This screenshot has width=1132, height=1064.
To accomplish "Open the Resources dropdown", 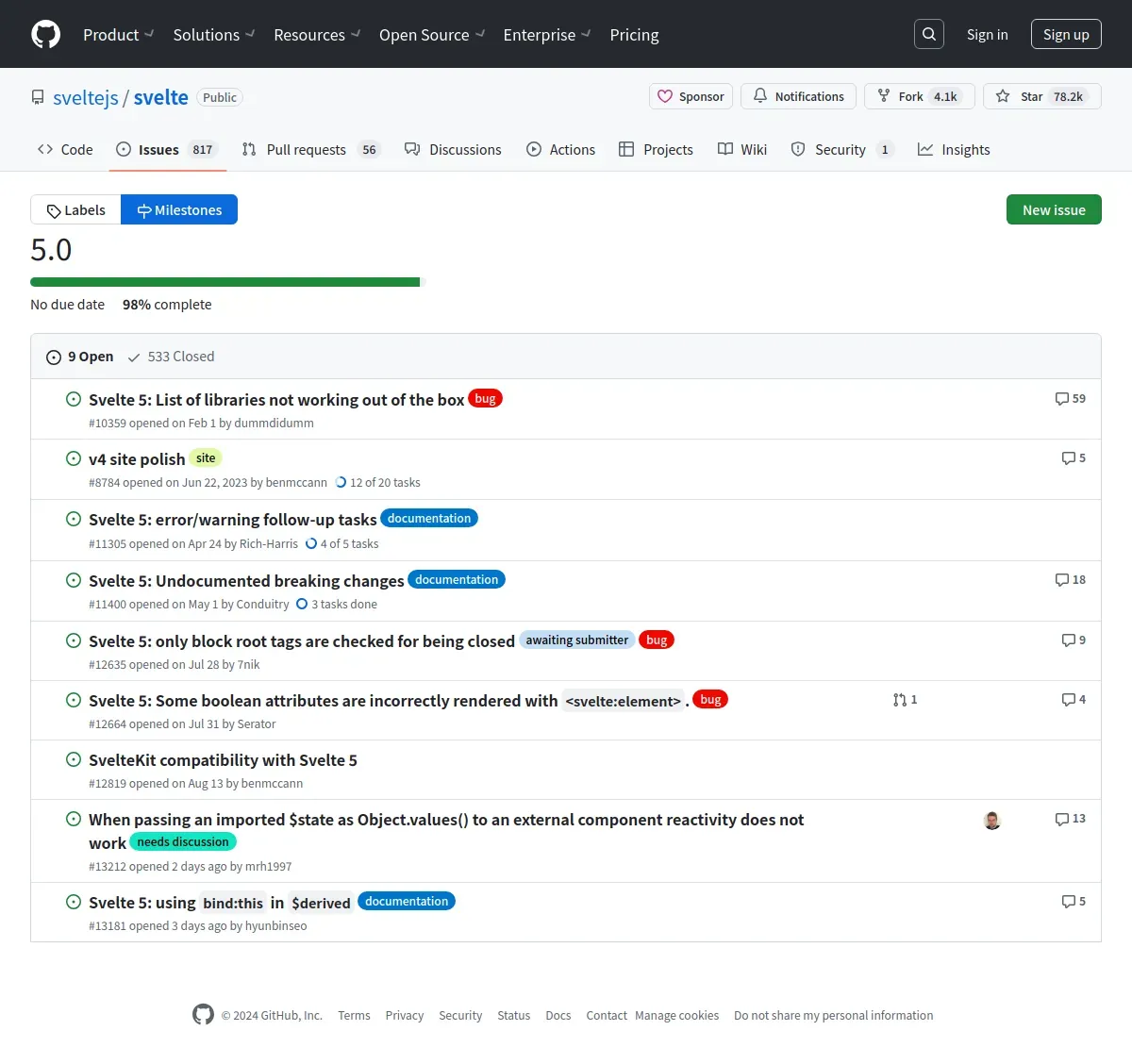I will tap(317, 35).
